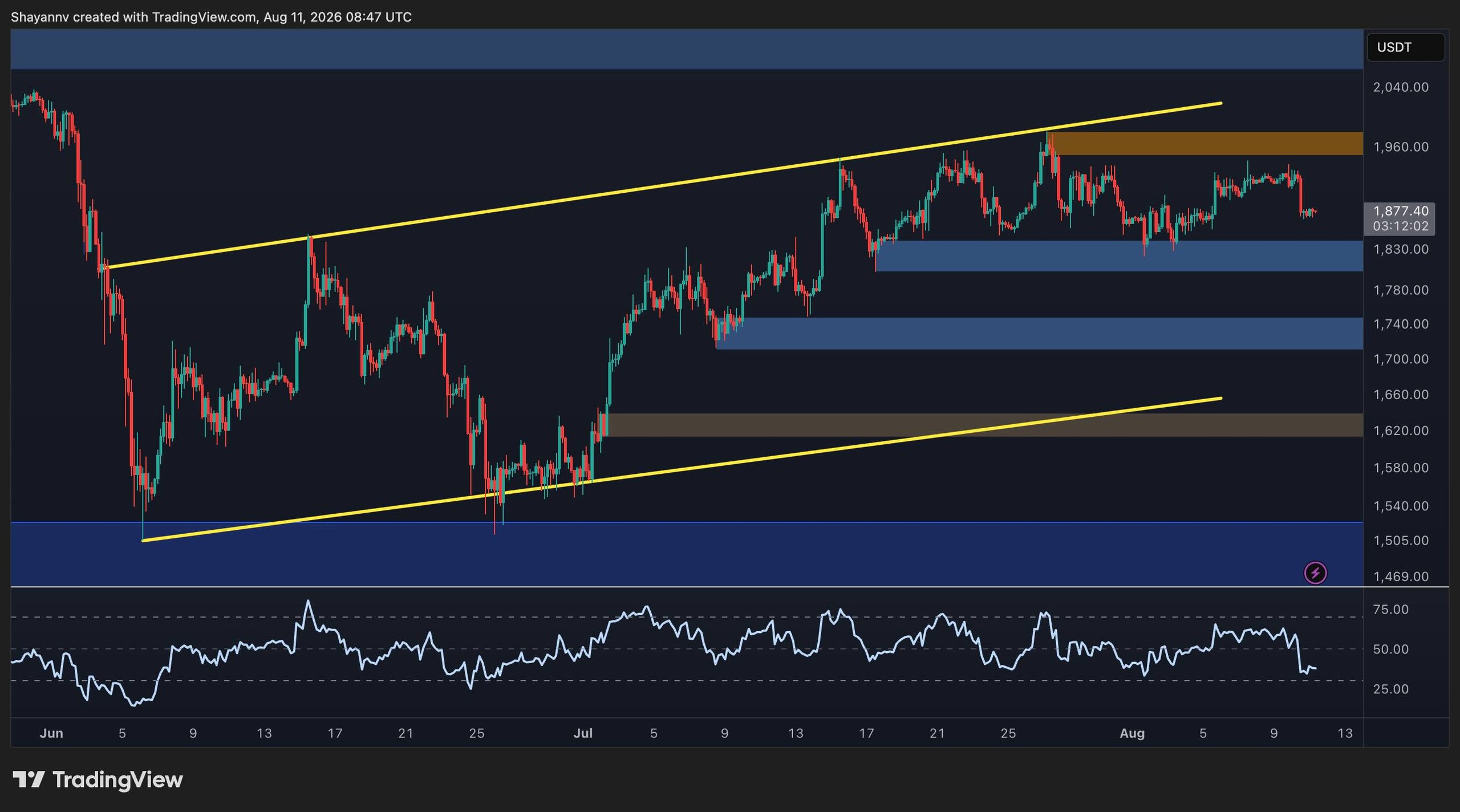Click the 1,620.00 price axis value
Image resolution: width=1460 pixels, height=812 pixels.
point(1401,431)
